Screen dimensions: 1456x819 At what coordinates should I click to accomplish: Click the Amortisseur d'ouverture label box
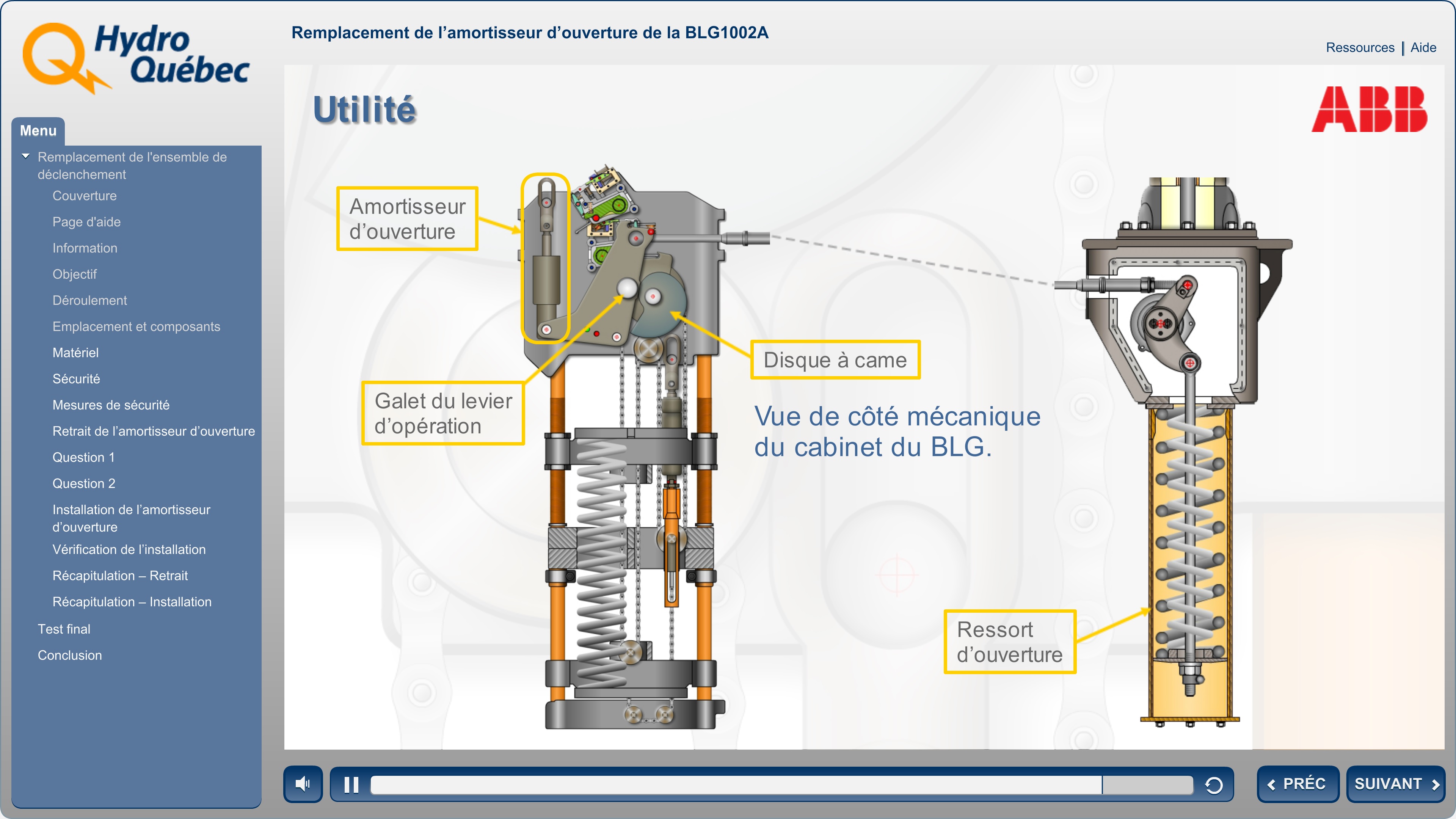point(407,219)
